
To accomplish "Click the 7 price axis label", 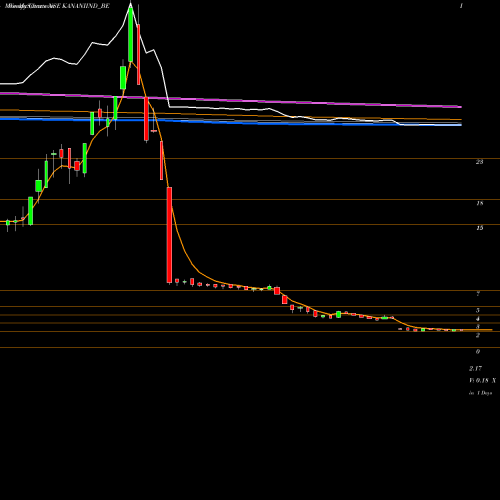I will pos(478,294).
